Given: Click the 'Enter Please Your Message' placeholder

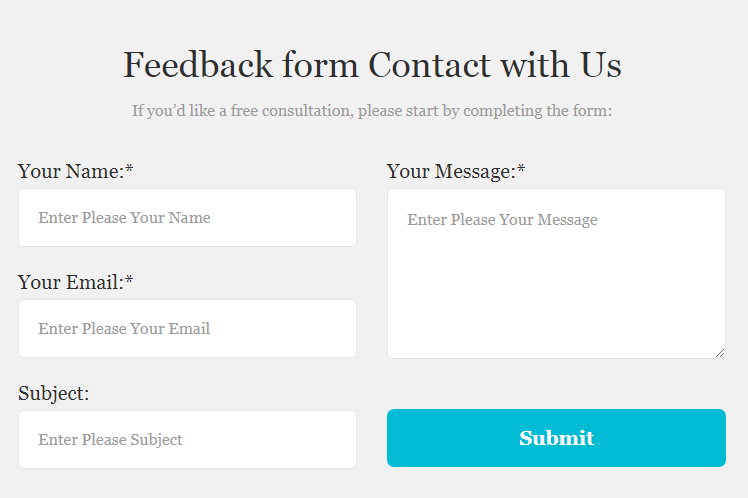Looking at the screenshot, I should point(502,220).
